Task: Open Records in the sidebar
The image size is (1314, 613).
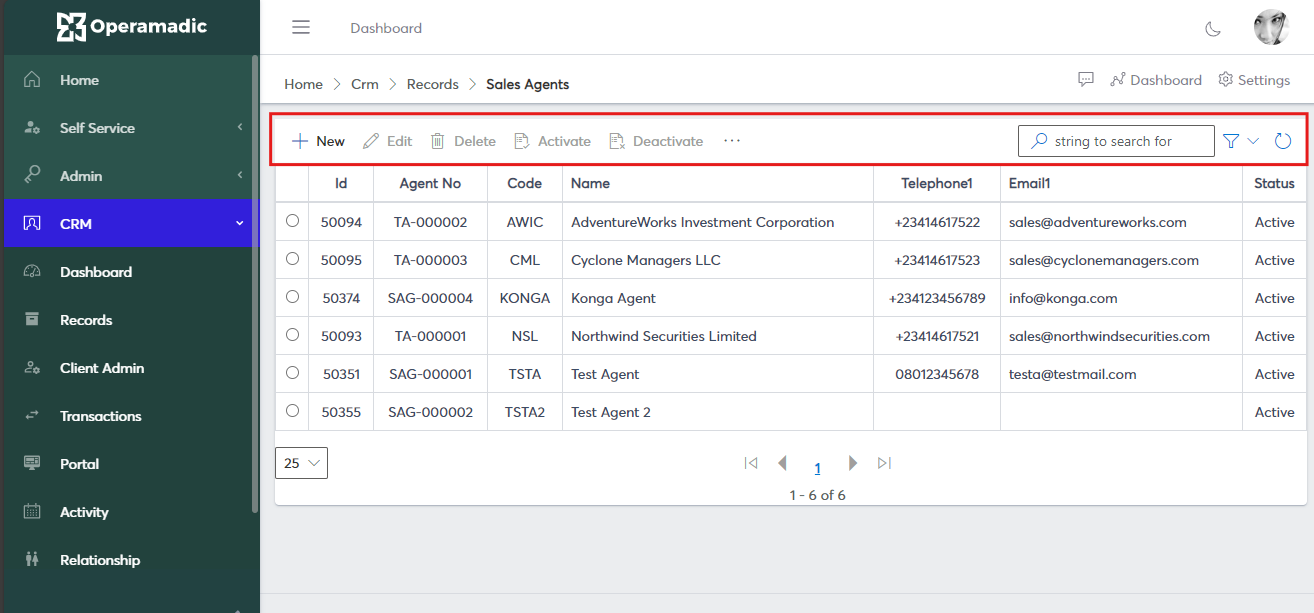Action: pyautogui.click(x=126, y=320)
